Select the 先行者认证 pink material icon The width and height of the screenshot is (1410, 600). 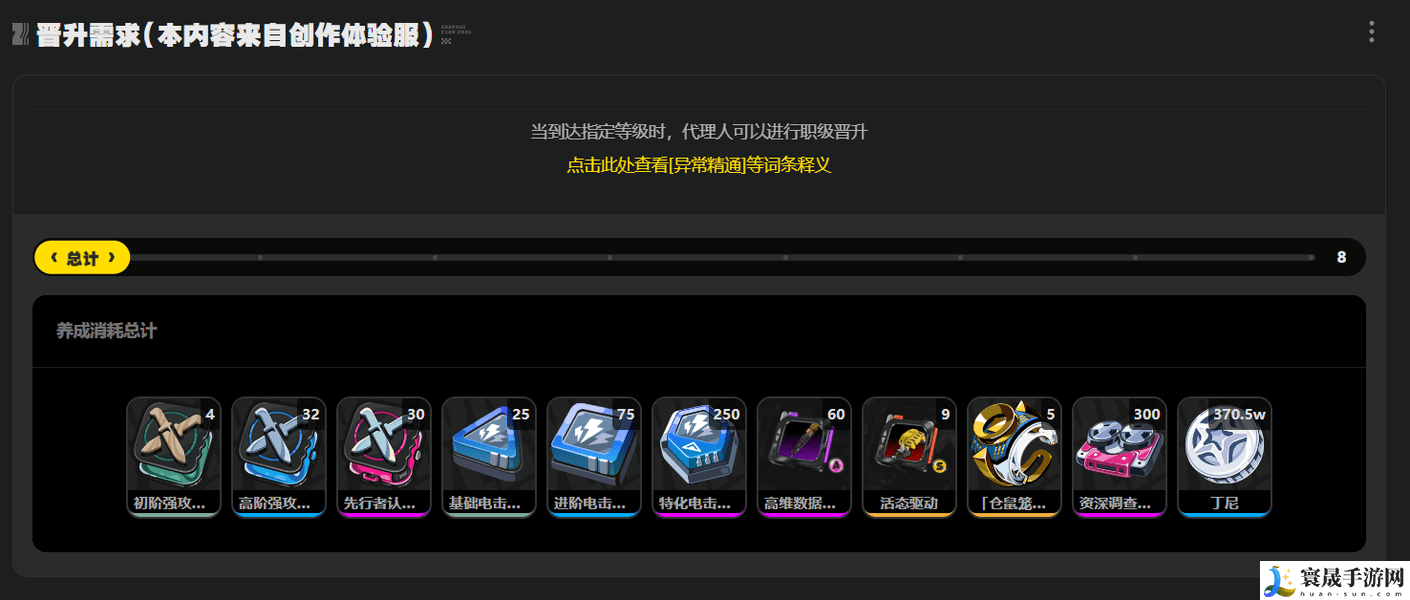click(384, 457)
